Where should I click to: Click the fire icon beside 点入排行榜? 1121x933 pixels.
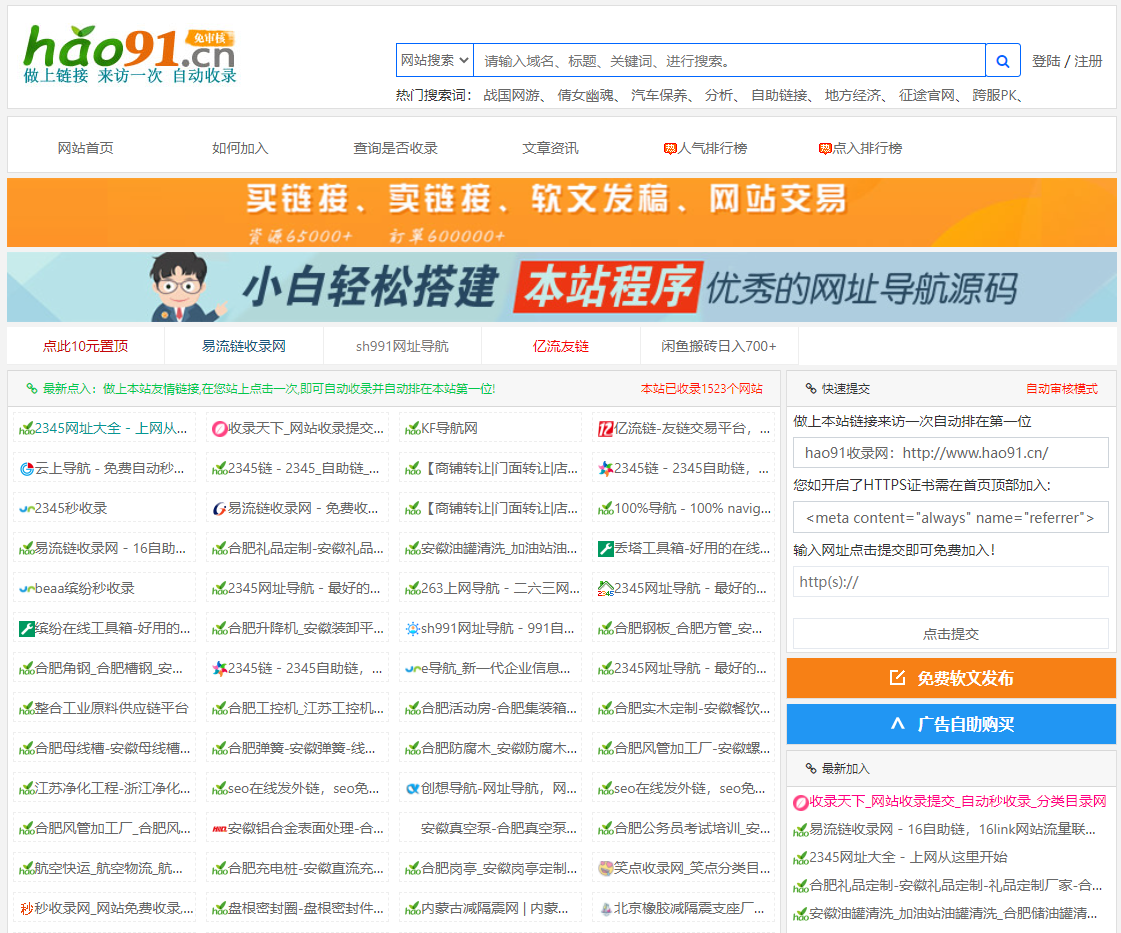coord(826,146)
